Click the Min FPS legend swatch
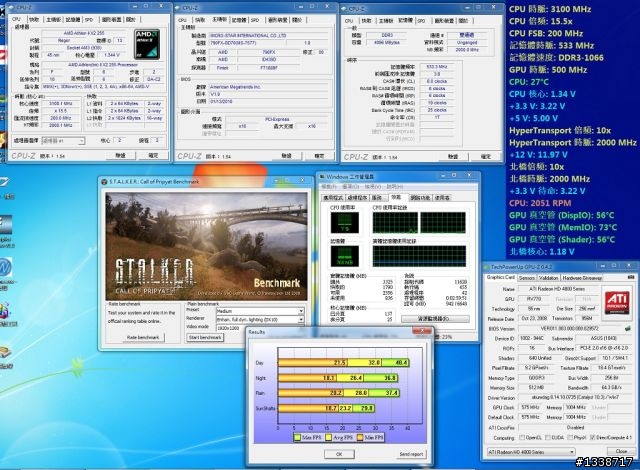640x470 pixels. [360, 437]
